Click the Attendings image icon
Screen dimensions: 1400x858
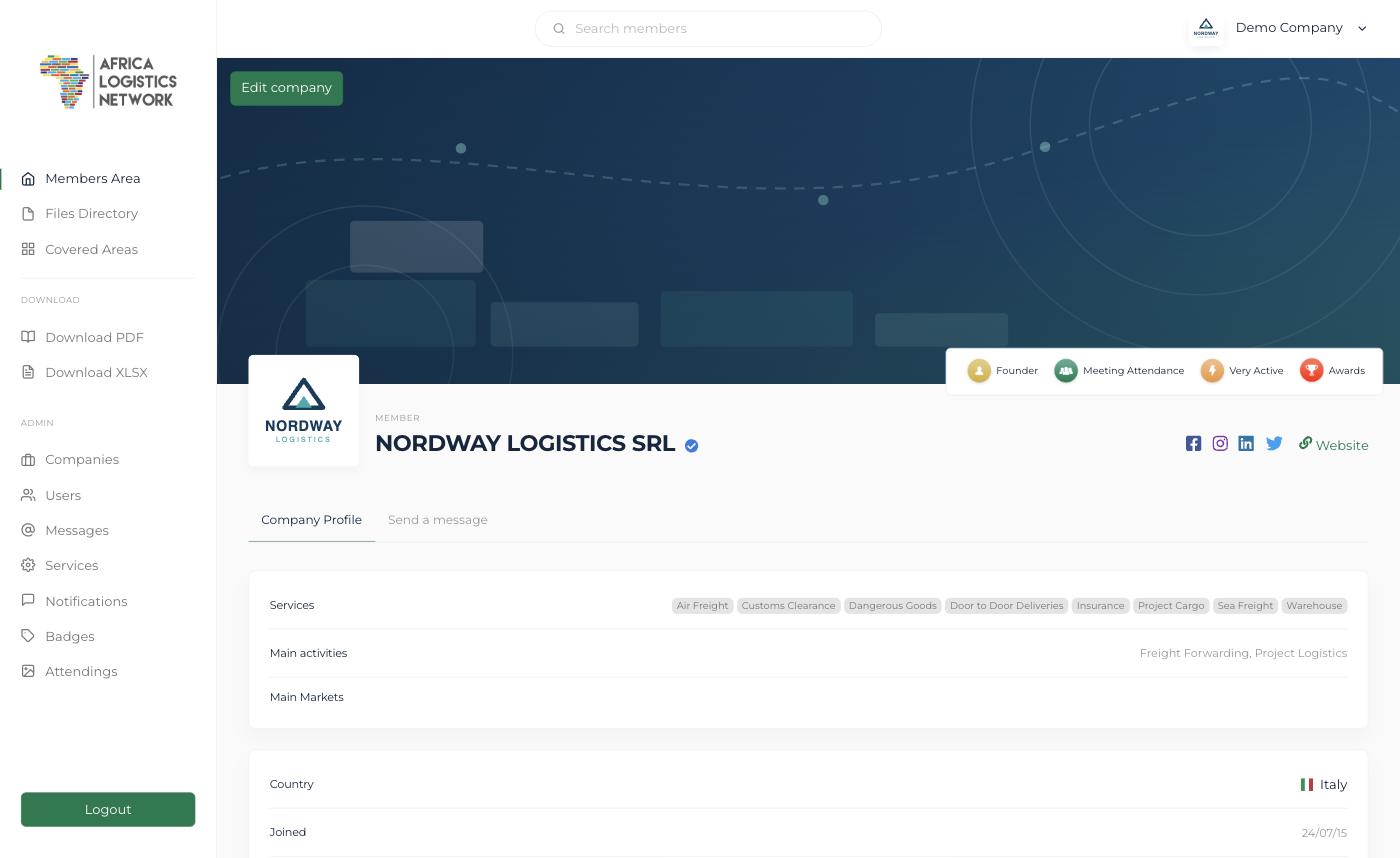click(28, 671)
